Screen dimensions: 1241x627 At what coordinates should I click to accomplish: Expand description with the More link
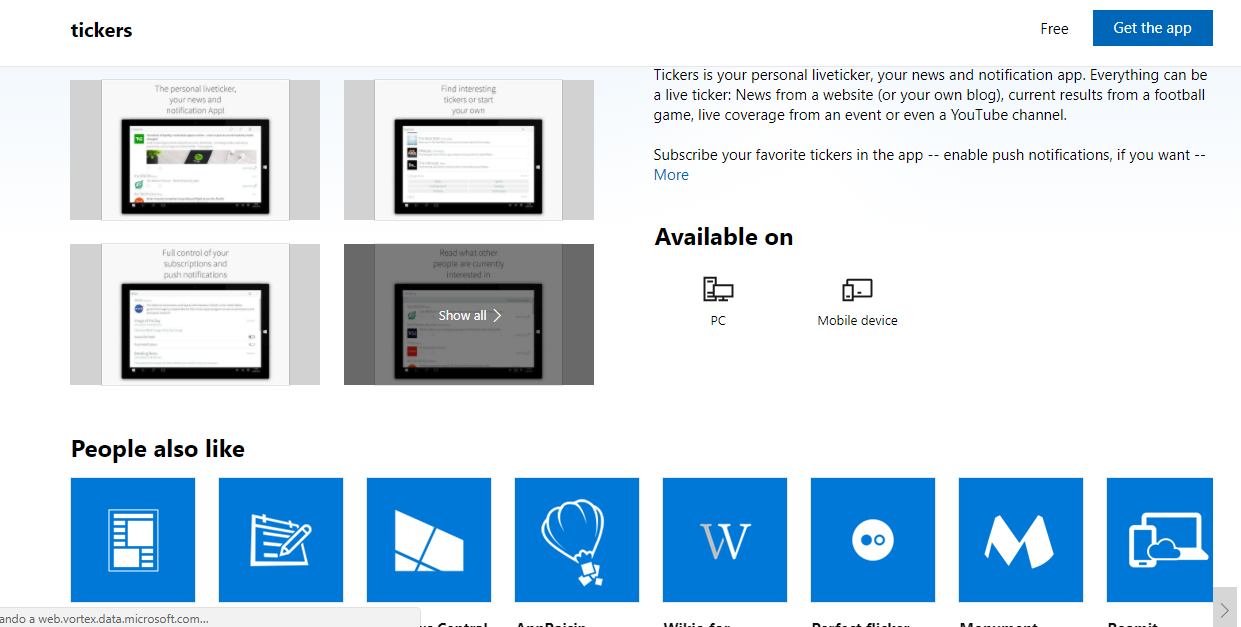(671, 175)
